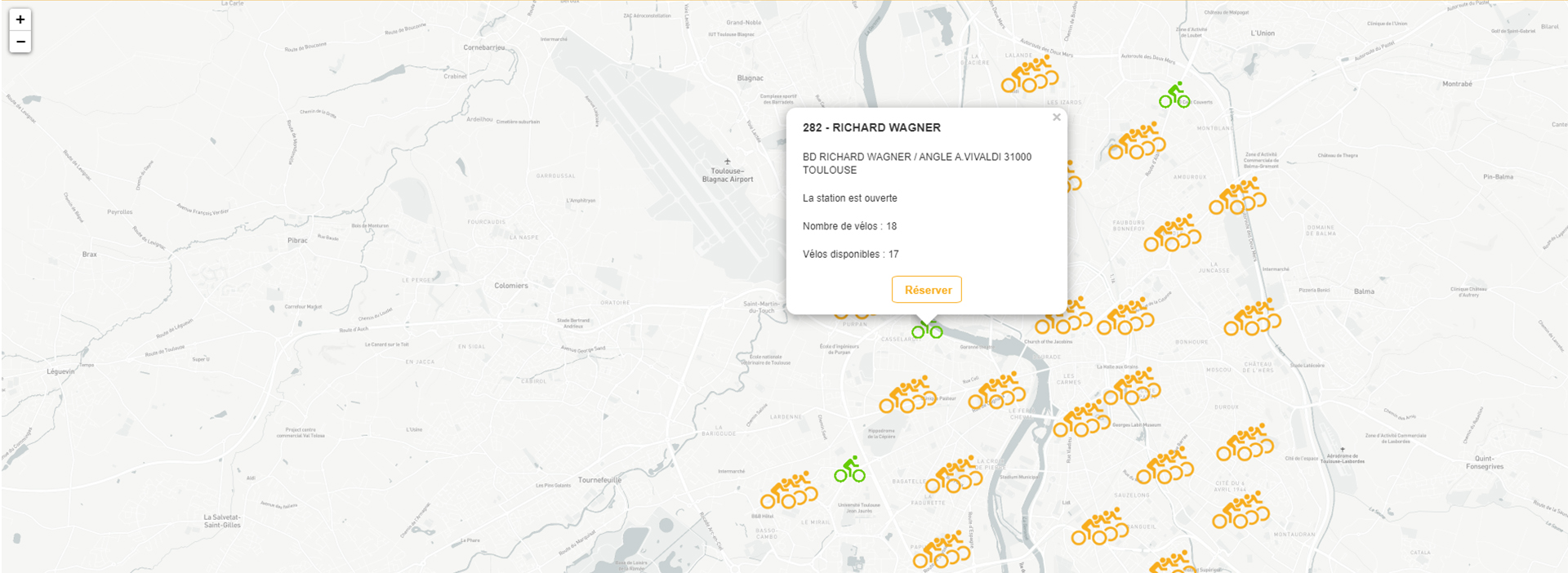Screen dimensions: 1568x573
Task: Click the Quint-Fonsegrives label on the map
Action: pyautogui.click(x=1485, y=463)
